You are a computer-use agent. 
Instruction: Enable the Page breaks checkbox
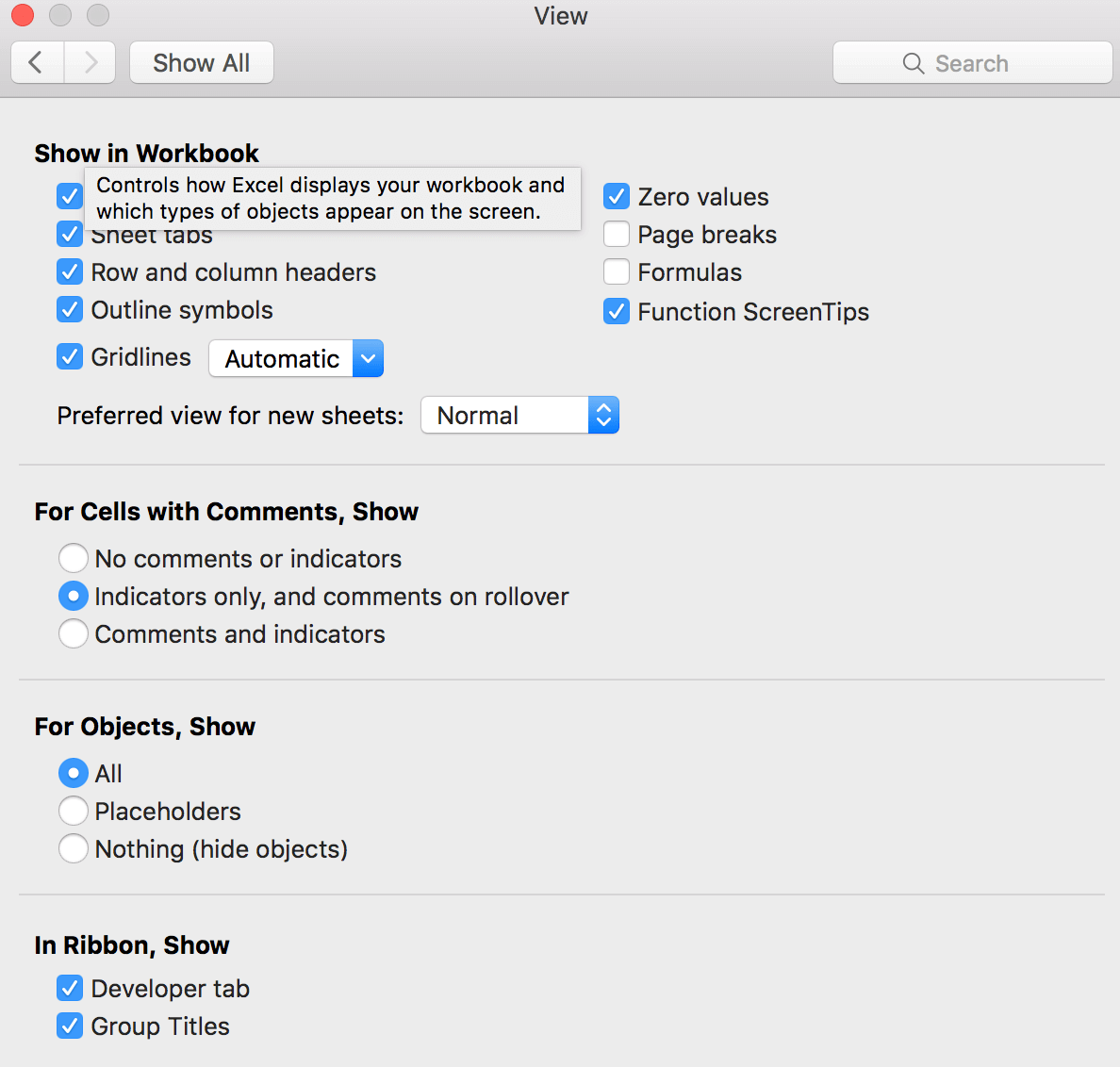click(x=617, y=235)
